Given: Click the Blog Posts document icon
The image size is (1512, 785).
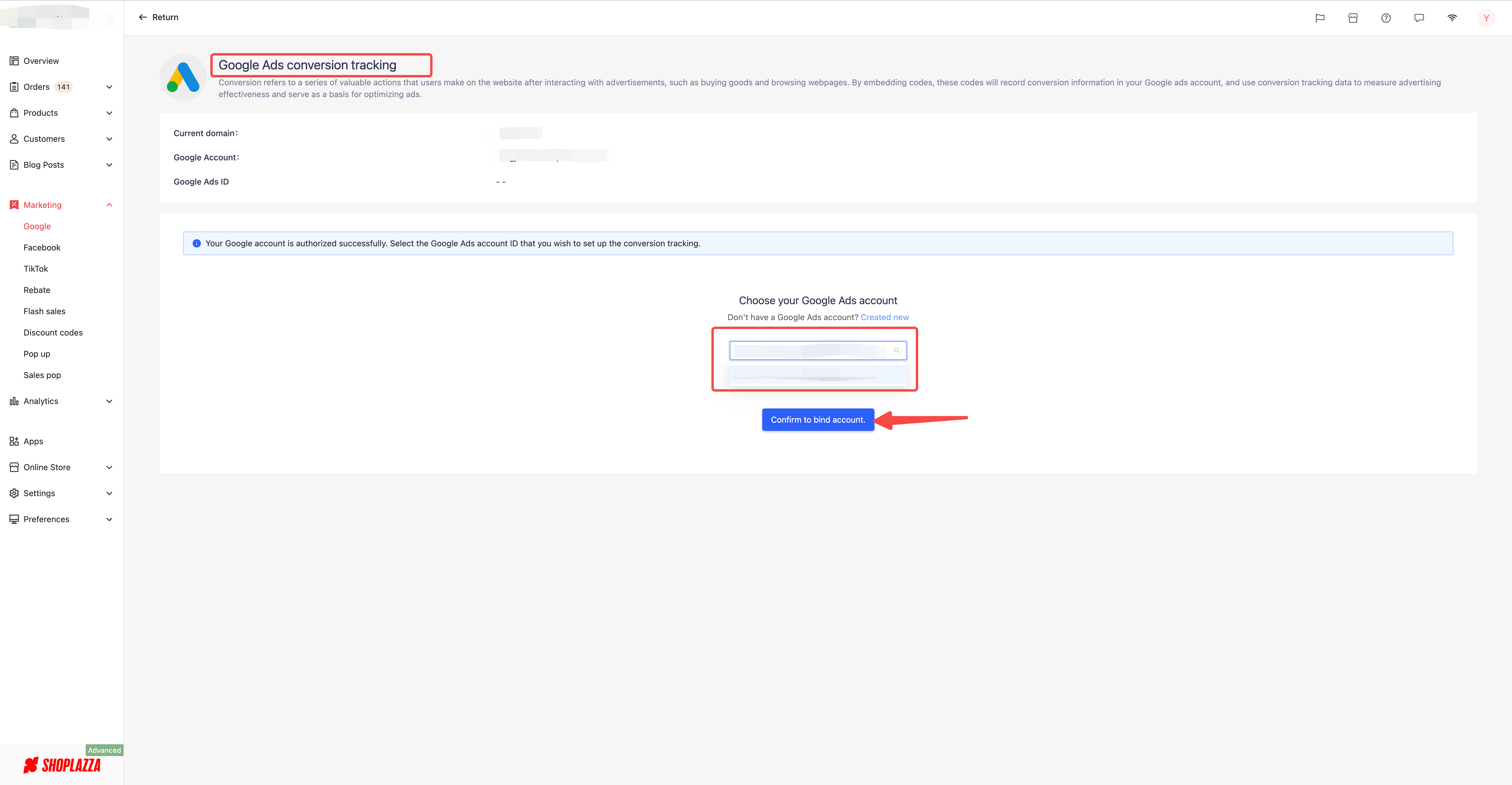Looking at the screenshot, I should point(14,165).
